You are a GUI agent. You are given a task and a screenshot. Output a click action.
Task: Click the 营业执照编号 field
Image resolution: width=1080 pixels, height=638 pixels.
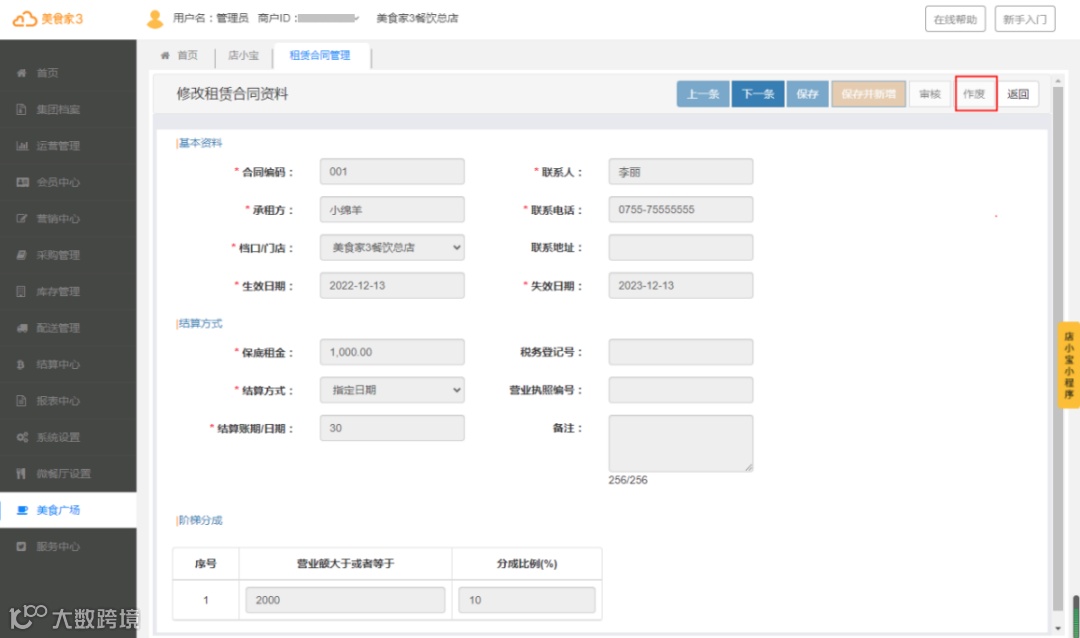point(681,390)
